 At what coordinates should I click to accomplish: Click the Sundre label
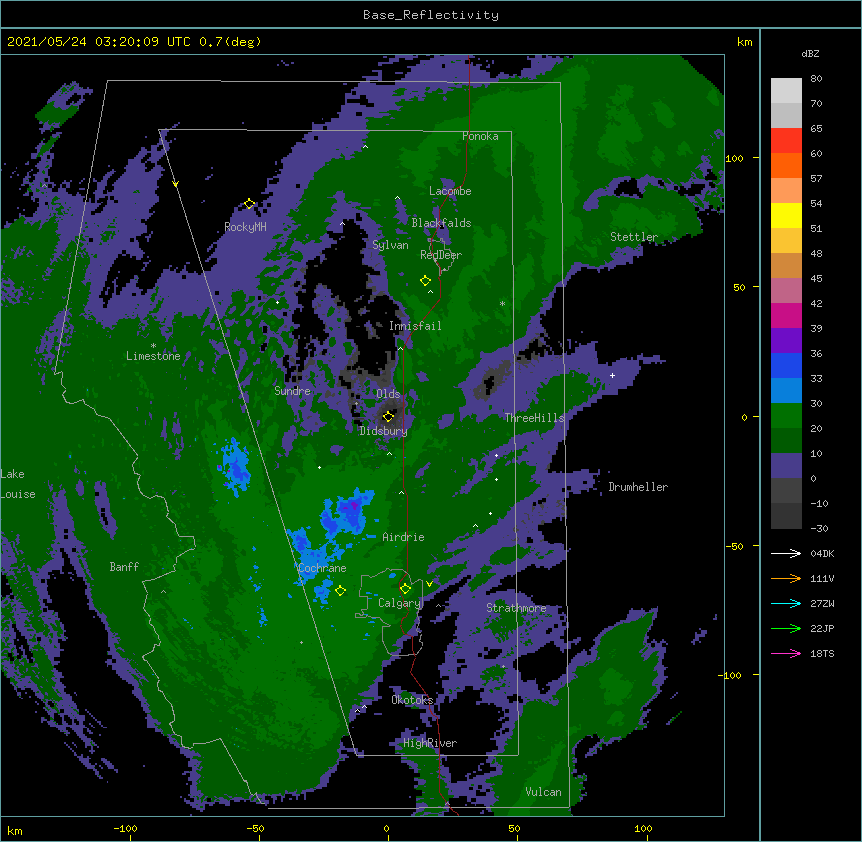(x=292, y=391)
